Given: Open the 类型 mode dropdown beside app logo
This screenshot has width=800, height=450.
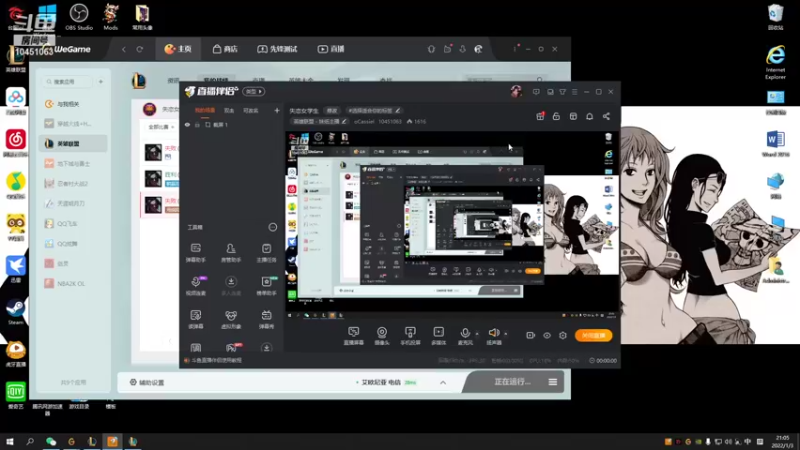Looking at the screenshot, I should click(254, 91).
